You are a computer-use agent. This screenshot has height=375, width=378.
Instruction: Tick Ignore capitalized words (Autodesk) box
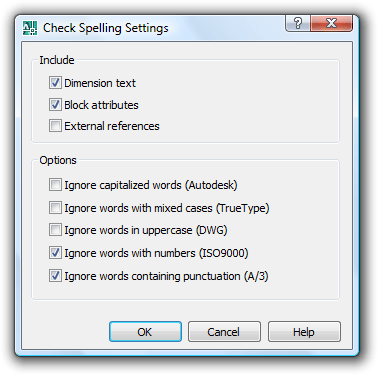click(x=55, y=185)
